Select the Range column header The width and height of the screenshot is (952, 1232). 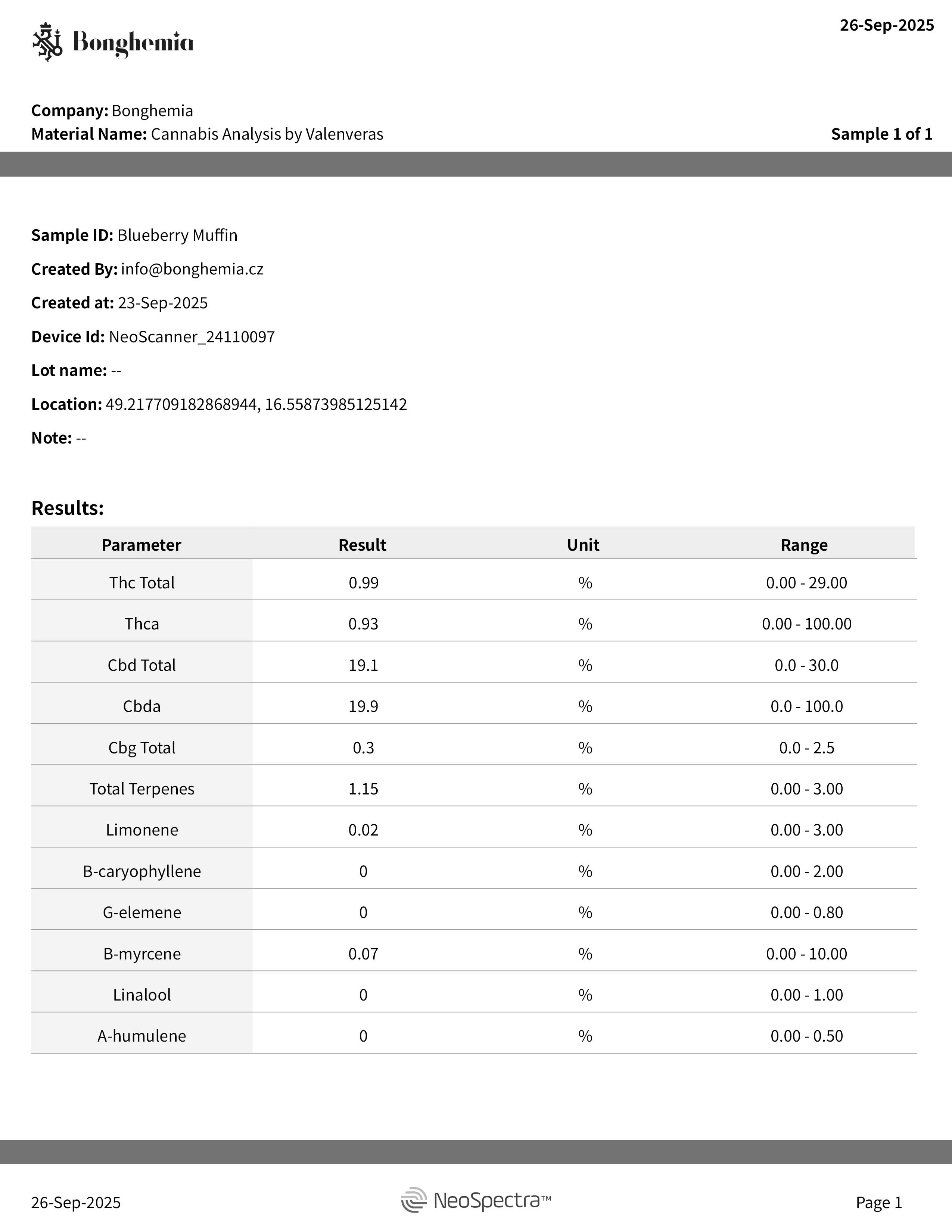pyautogui.click(x=804, y=545)
